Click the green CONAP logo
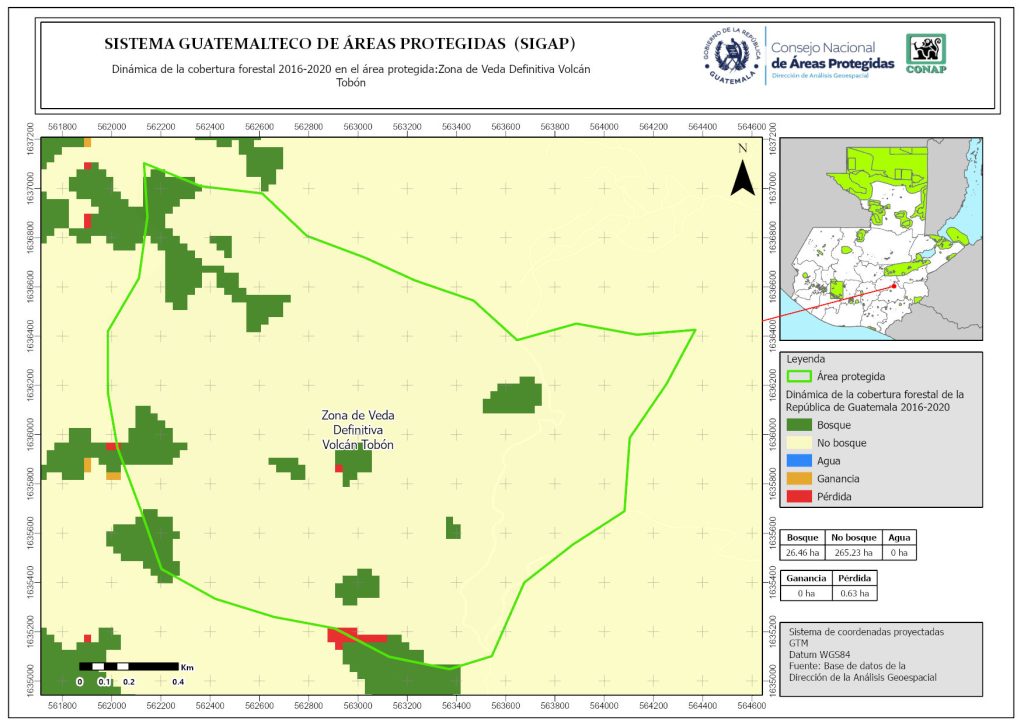This screenshot has height=724, width=1024. pyautogui.click(x=925, y=54)
